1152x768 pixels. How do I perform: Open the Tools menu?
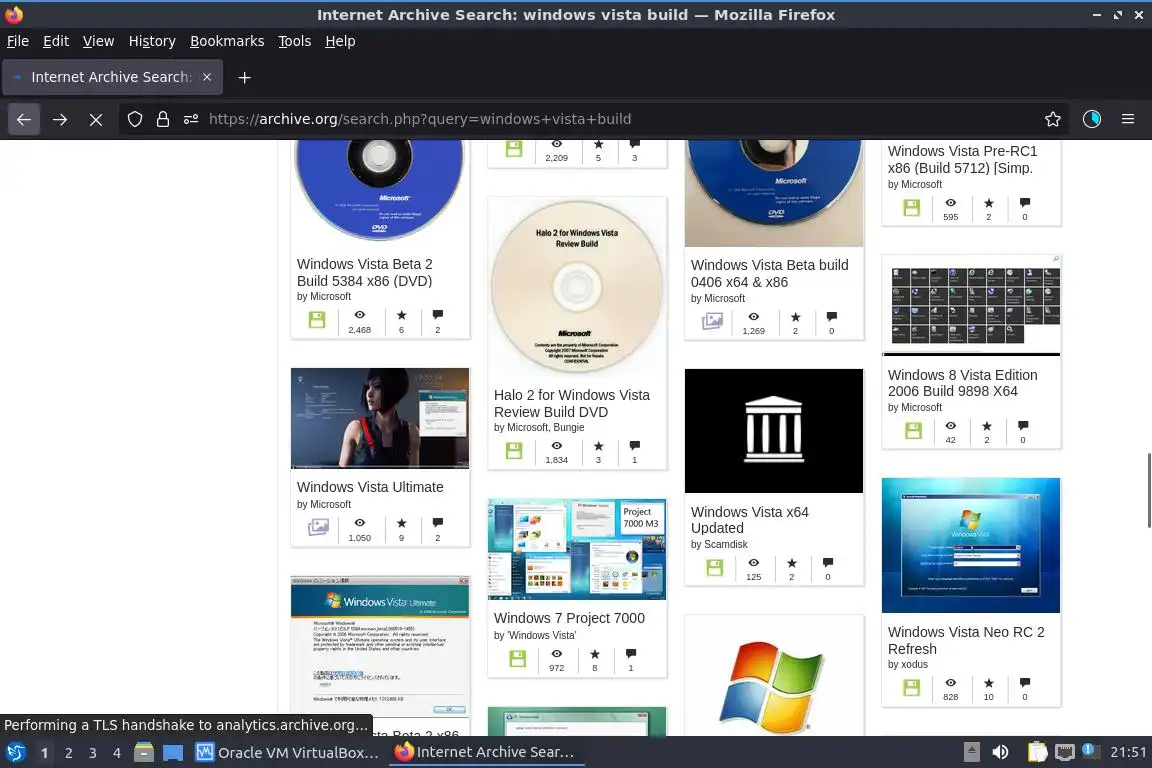pyautogui.click(x=295, y=41)
